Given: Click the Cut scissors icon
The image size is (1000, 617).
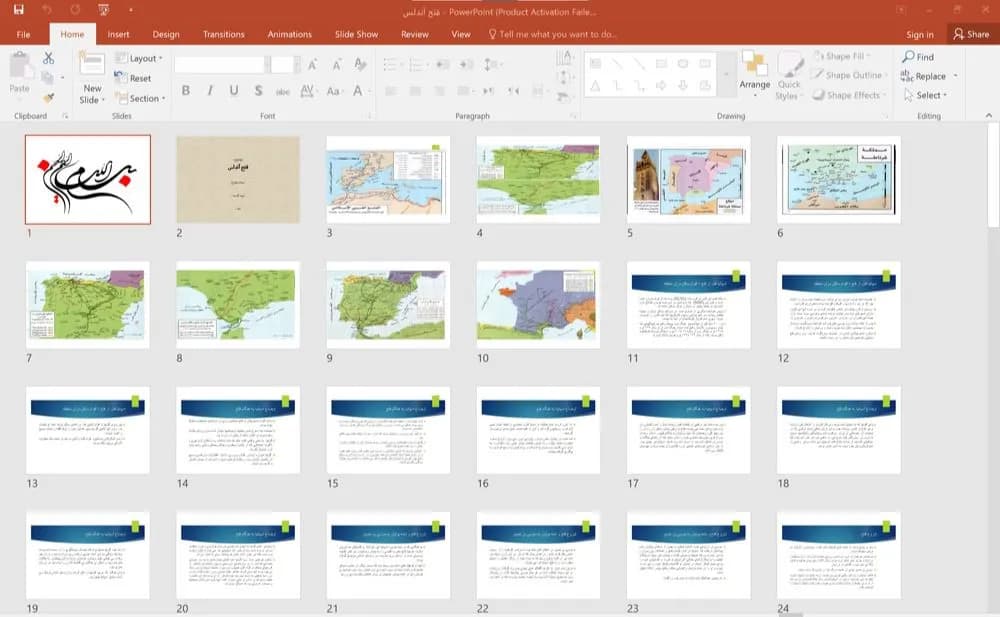Looking at the screenshot, I should click(48, 58).
